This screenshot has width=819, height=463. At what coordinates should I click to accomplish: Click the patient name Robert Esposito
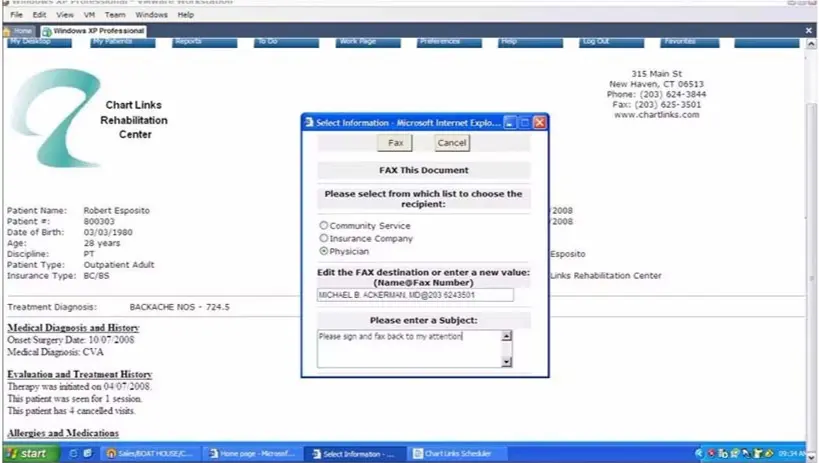click(116, 210)
